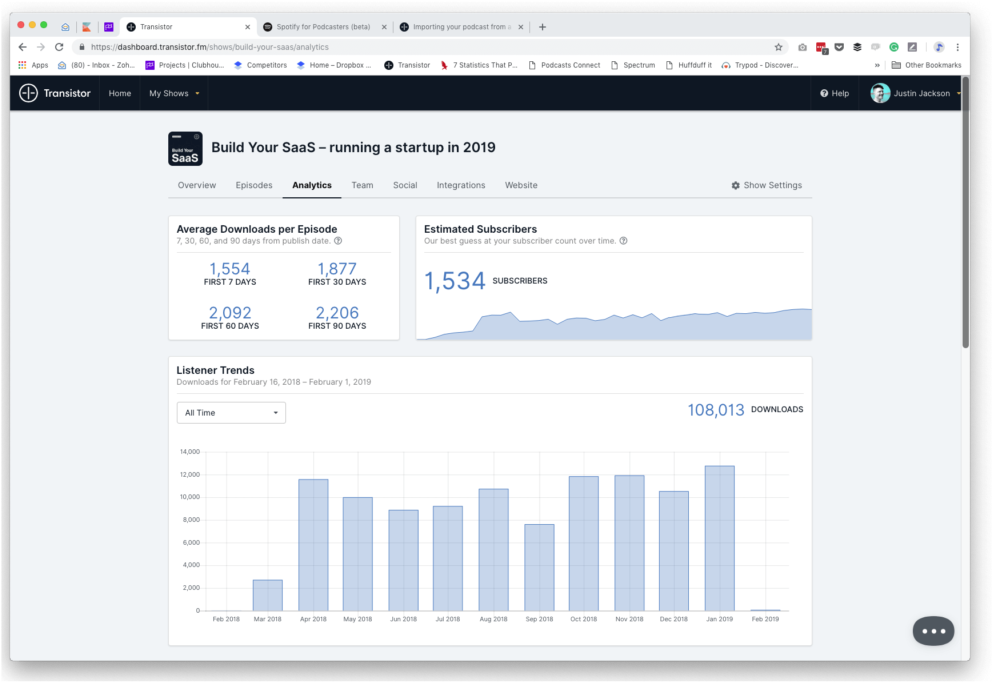Click the Jan 2019 bar in chart

(x=719, y=538)
